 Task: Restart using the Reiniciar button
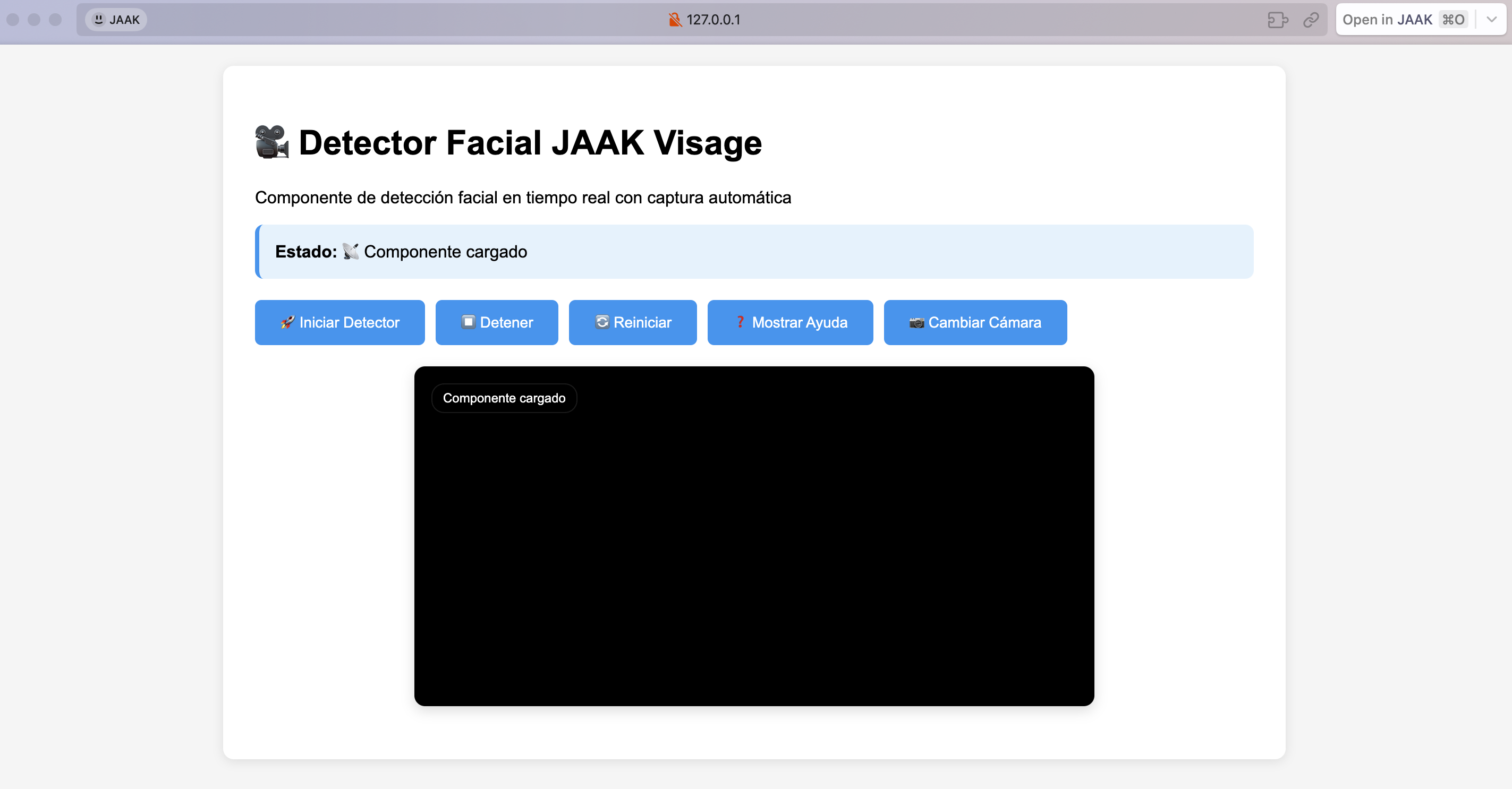point(632,323)
